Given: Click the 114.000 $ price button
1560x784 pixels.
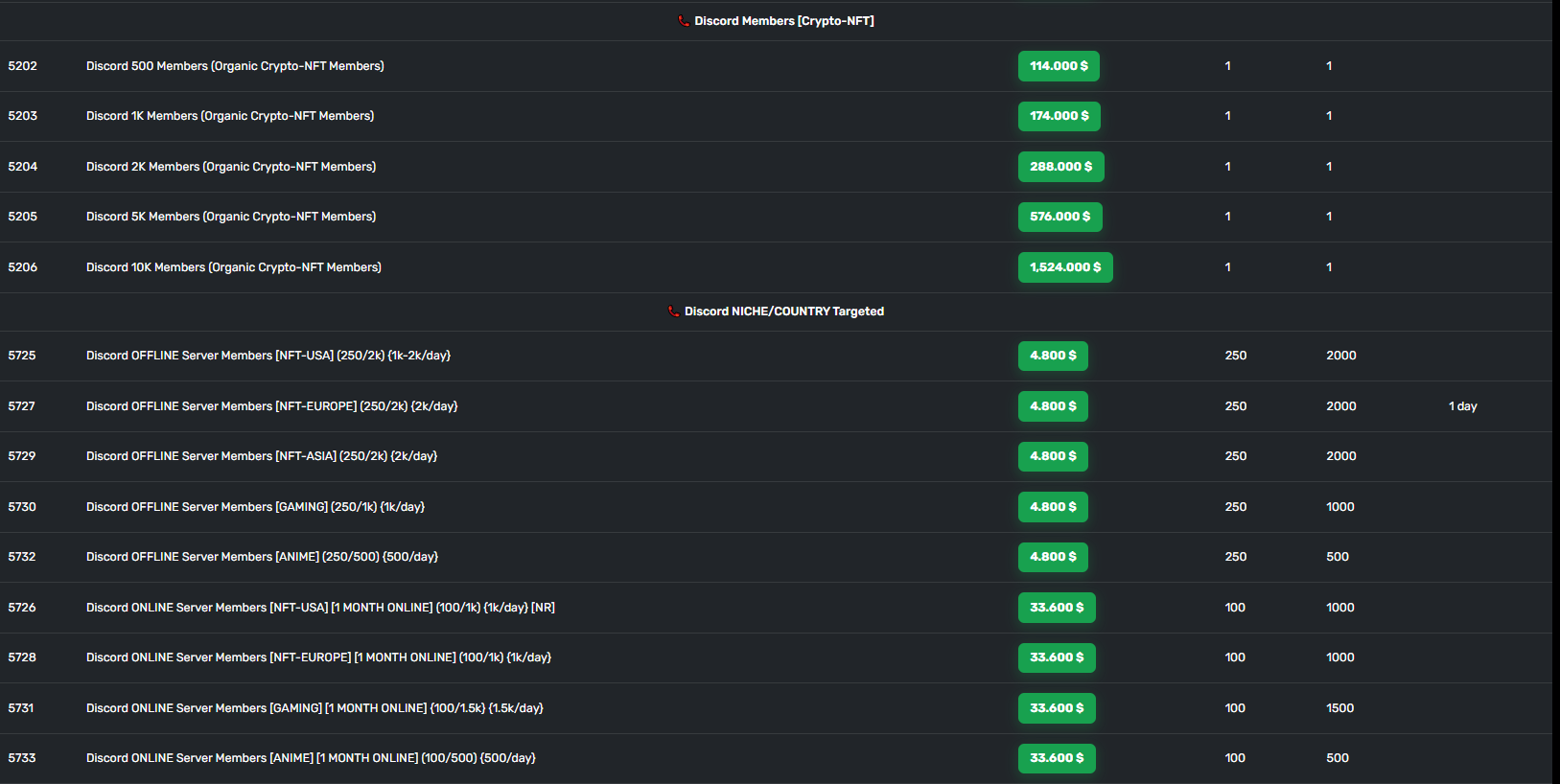Looking at the screenshot, I should (1059, 66).
